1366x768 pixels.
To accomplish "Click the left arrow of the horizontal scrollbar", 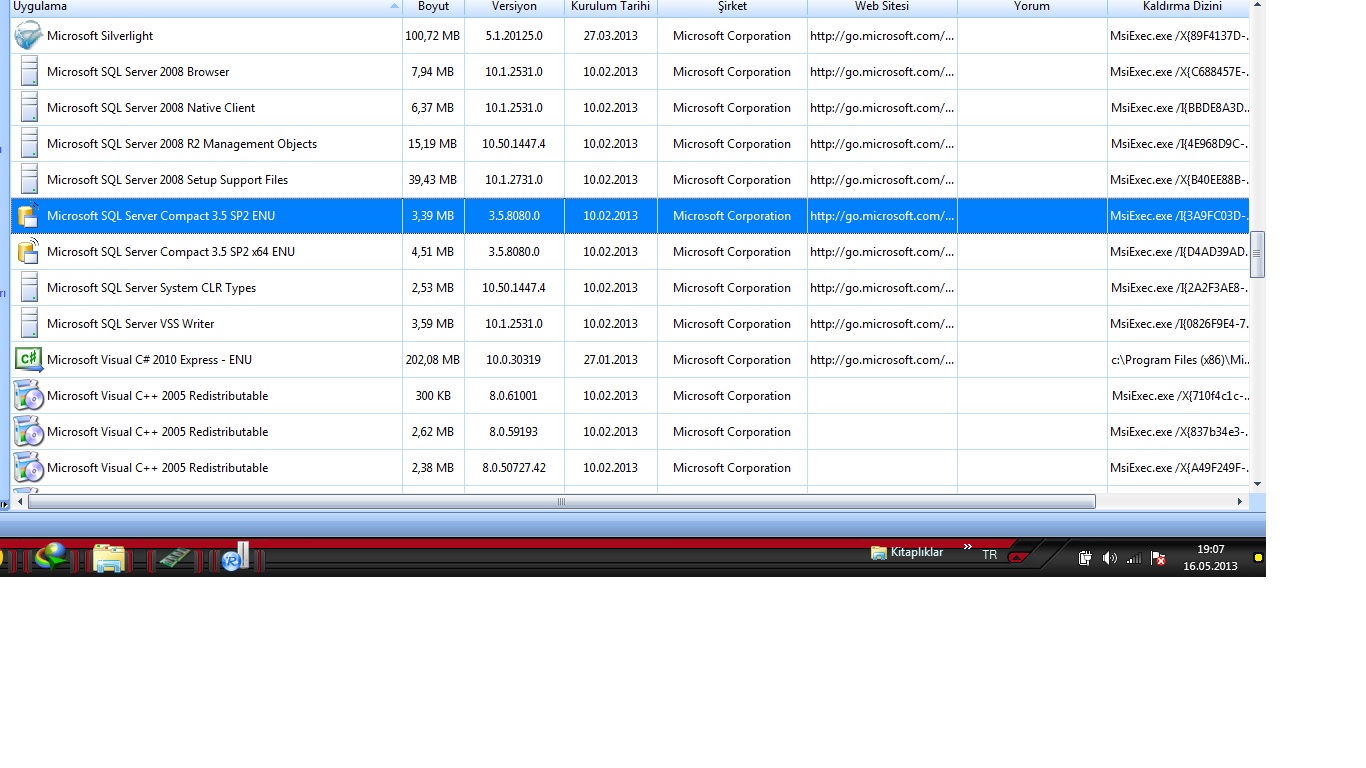I will tap(19, 502).
